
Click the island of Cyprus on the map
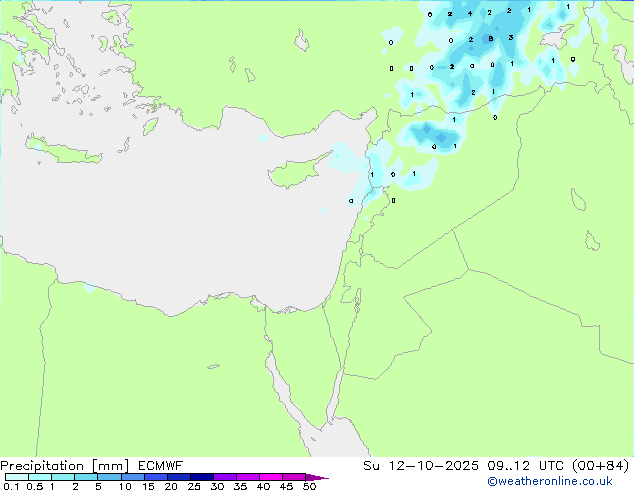[x=295, y=172]
